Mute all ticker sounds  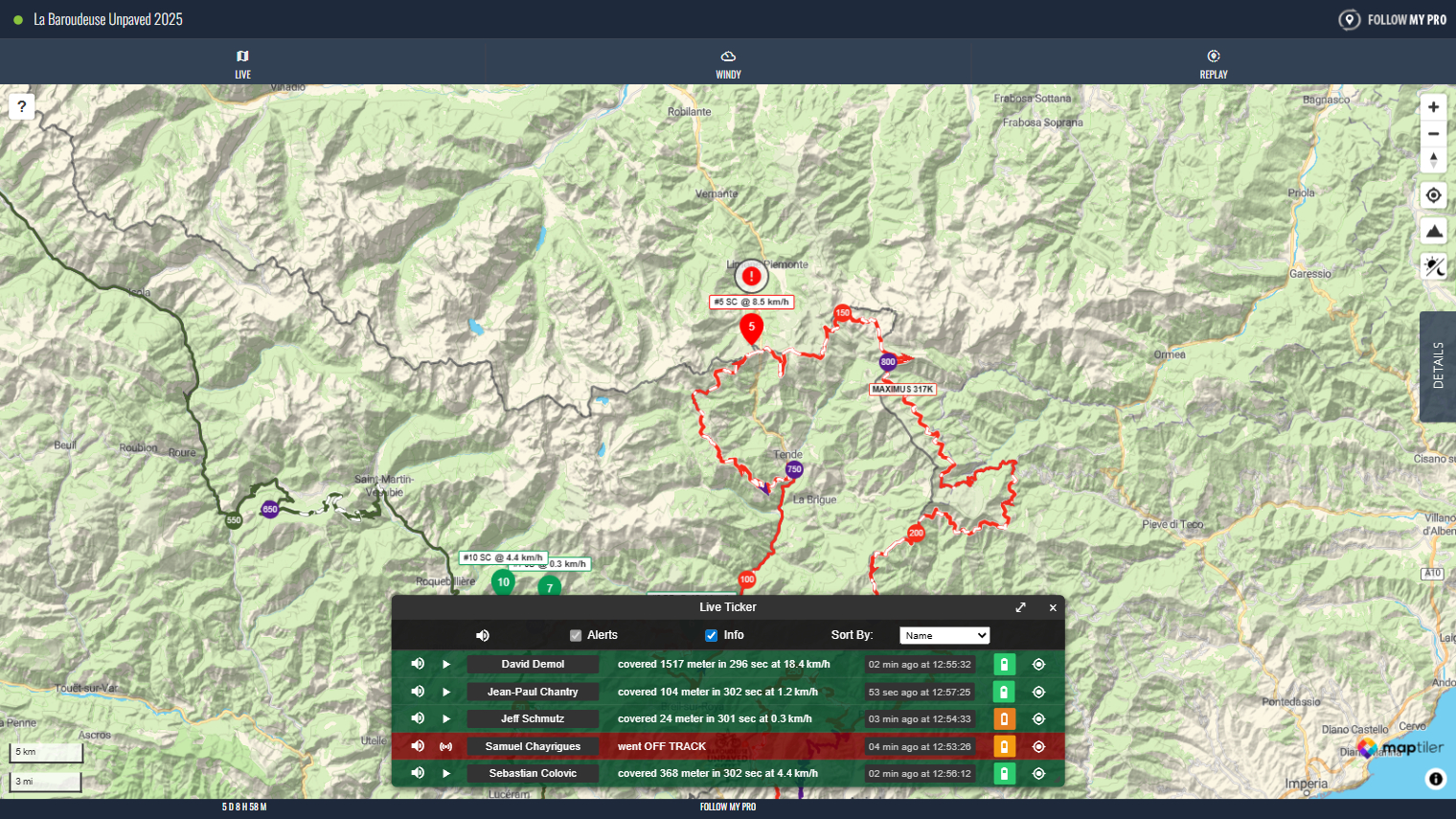point(483,635)
